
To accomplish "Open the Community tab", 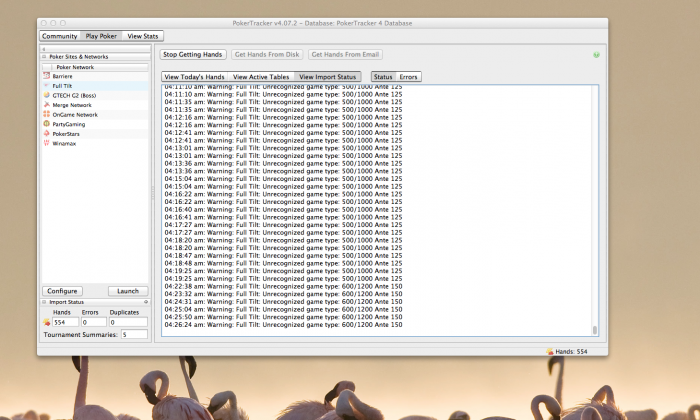I will coord(59,36).
